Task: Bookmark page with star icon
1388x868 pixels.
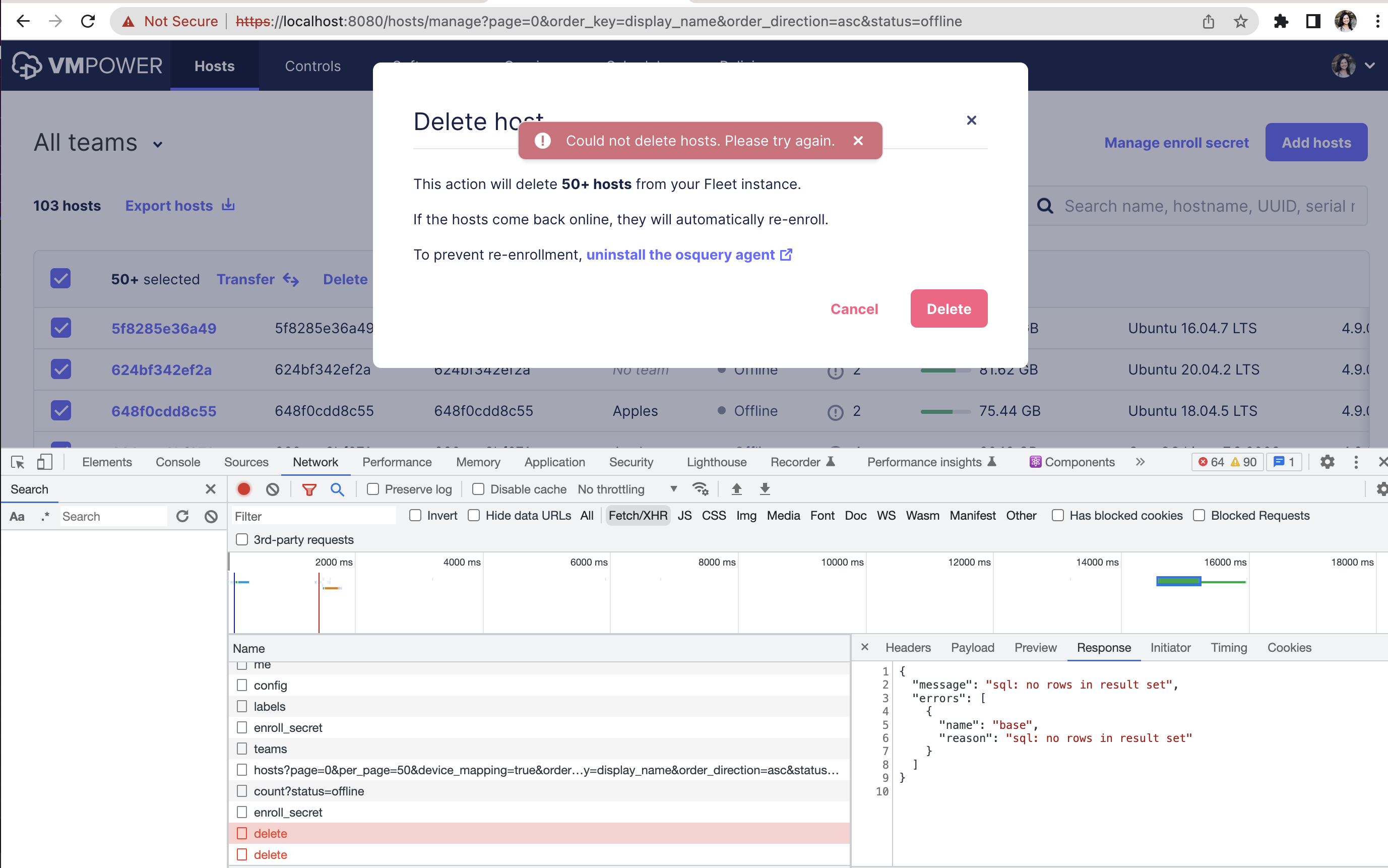Action: pyautogui.click(x=1240, y=21)
